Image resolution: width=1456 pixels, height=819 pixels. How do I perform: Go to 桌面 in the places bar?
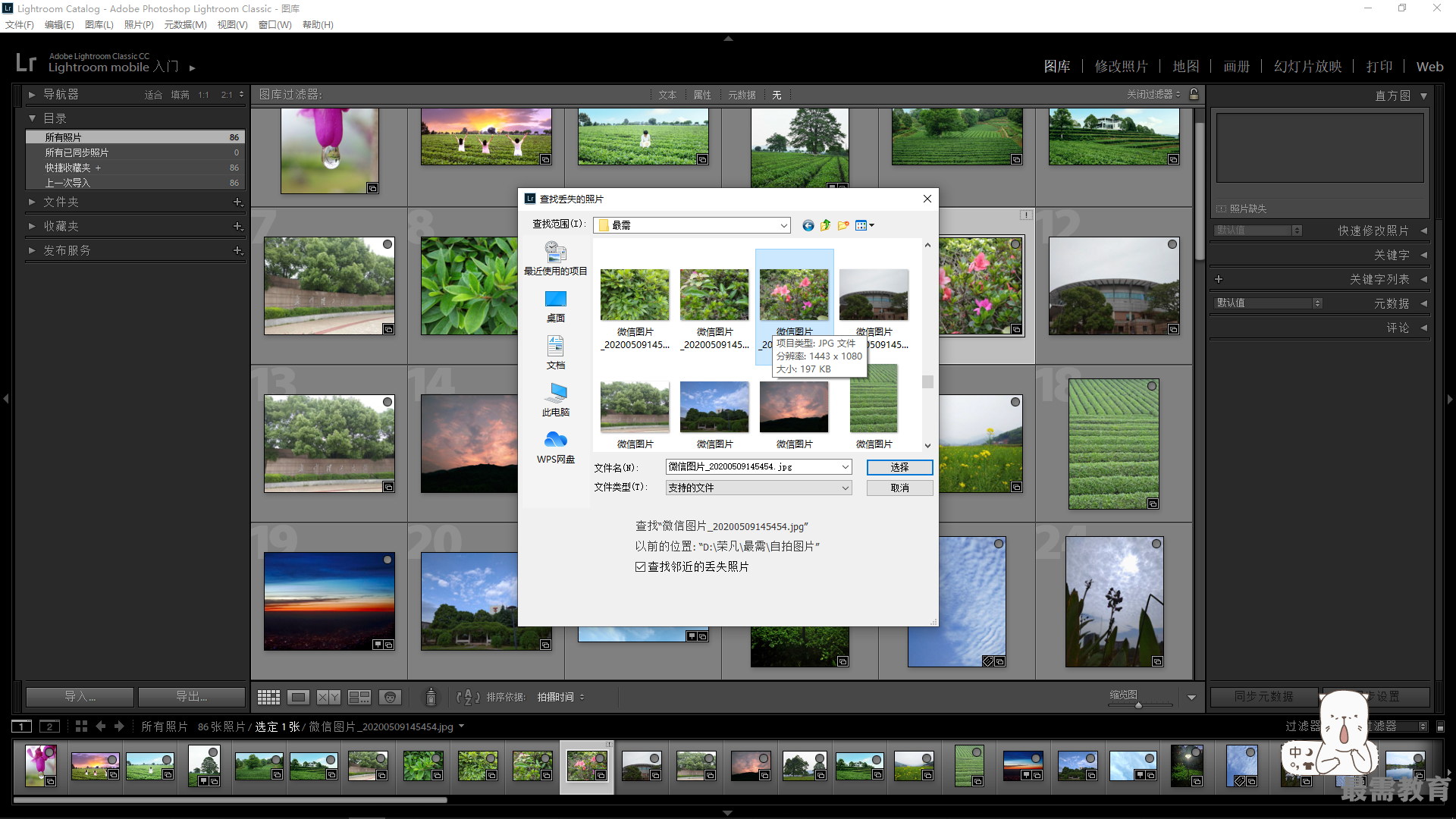556,306
